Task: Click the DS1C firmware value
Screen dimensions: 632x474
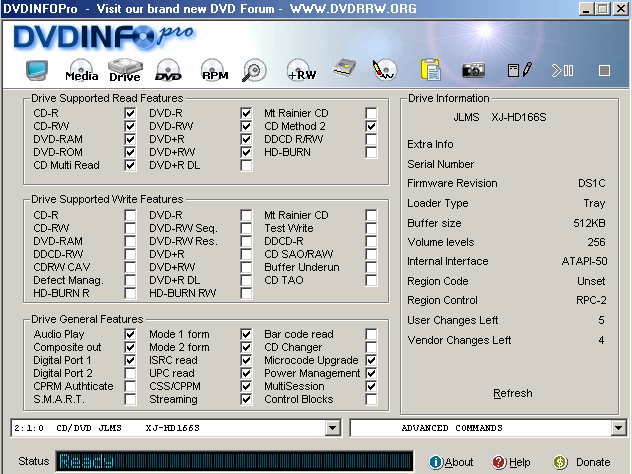Action: pos(592,183)
